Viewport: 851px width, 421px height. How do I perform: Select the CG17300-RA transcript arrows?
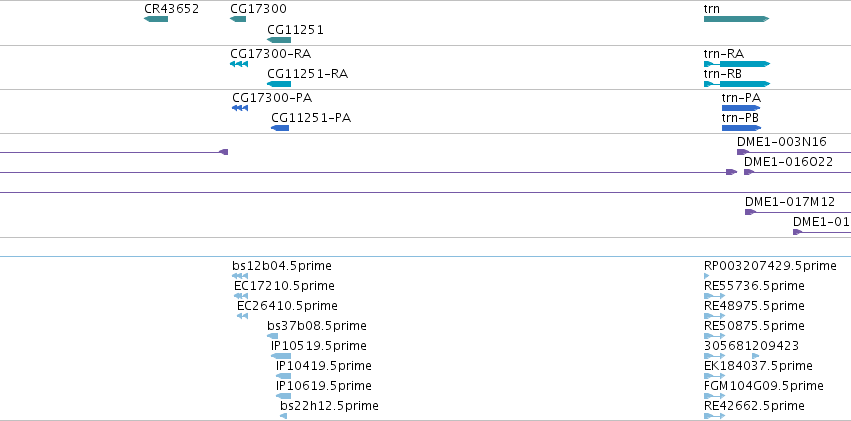pyautogui.click(x=239, y=64)
